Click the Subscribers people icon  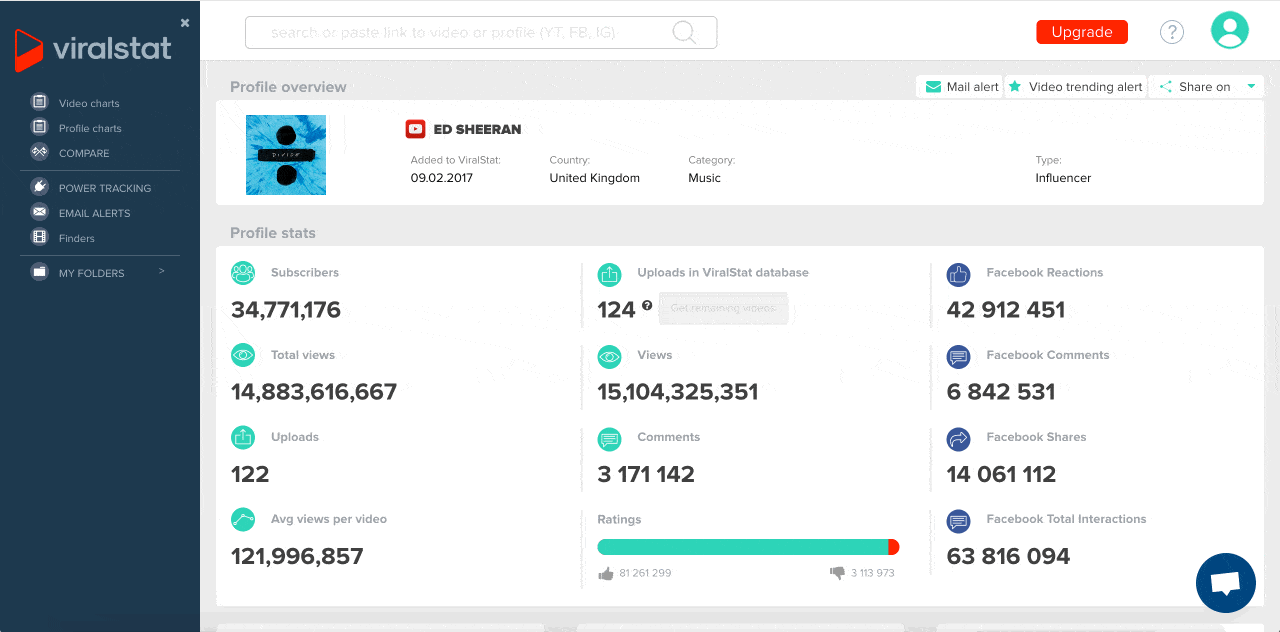(x=243, y=273)
